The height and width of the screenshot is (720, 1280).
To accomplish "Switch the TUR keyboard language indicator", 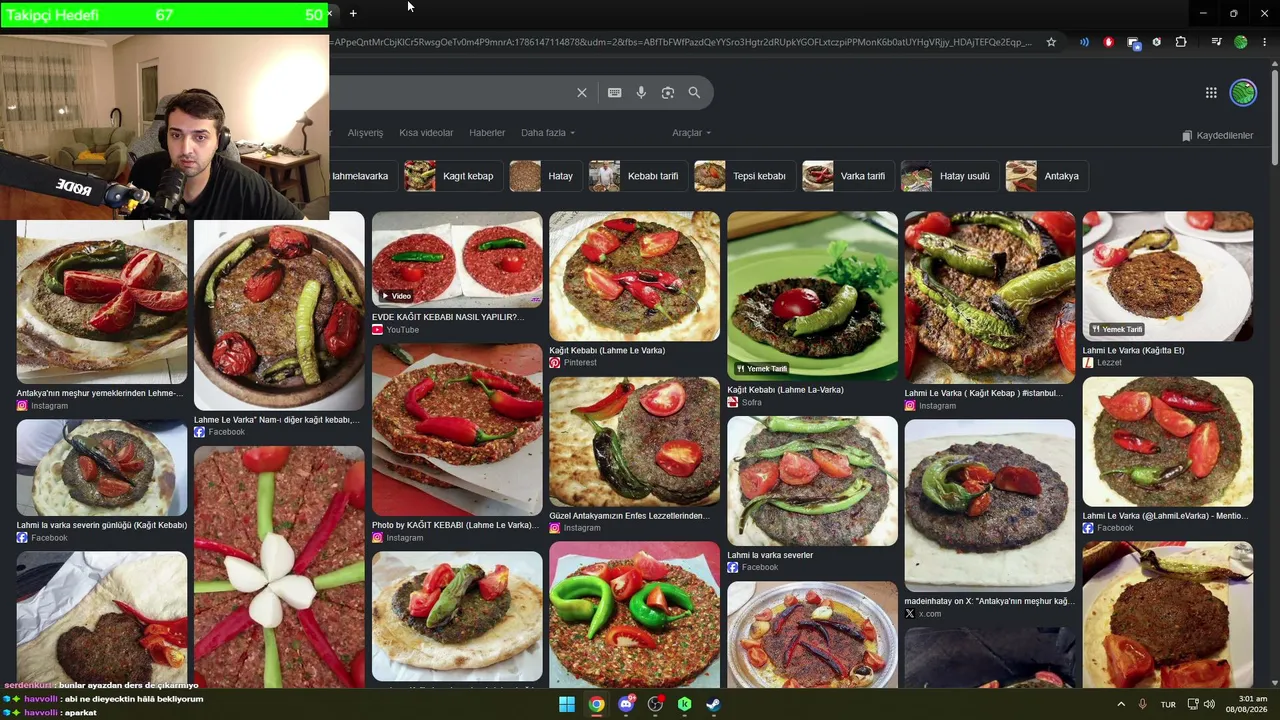I will (1168, 705).
